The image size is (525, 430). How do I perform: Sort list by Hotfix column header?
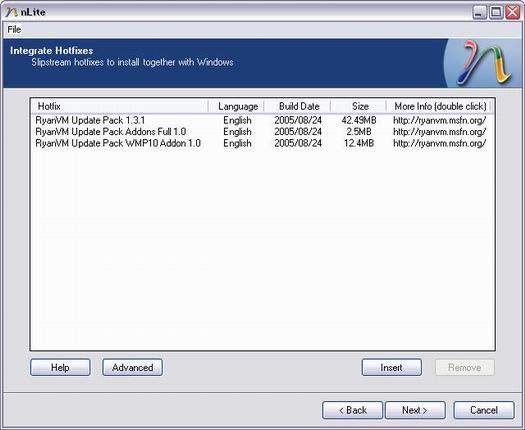point(120,106)
